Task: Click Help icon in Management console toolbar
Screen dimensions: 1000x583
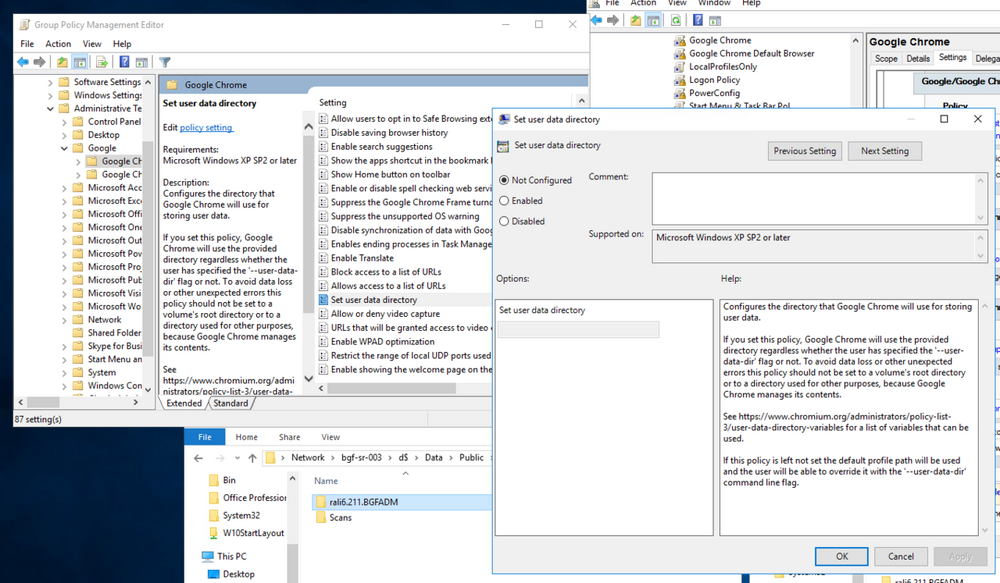Action: [x=698, y=20]
